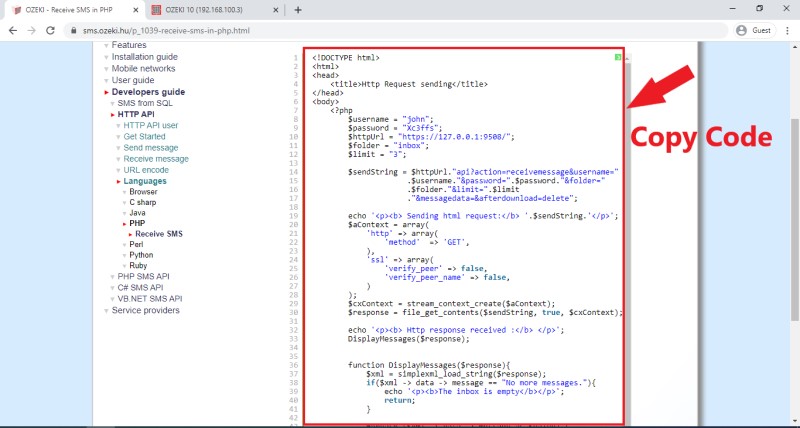Viewport: 800px width, 428px height.
Task: Reload the current page
Action: [50, 31]
